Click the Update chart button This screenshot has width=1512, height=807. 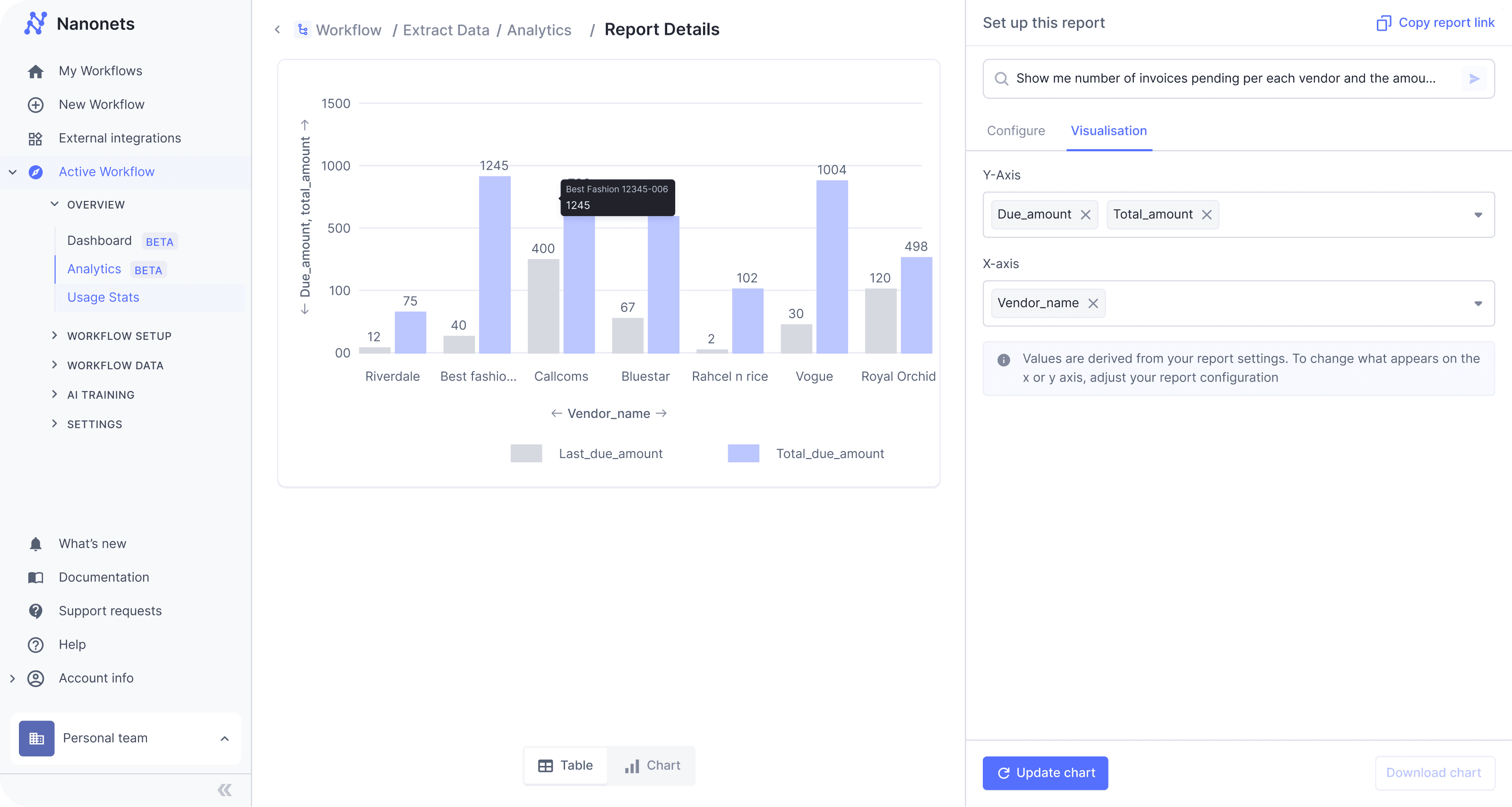pos(1045,773)
